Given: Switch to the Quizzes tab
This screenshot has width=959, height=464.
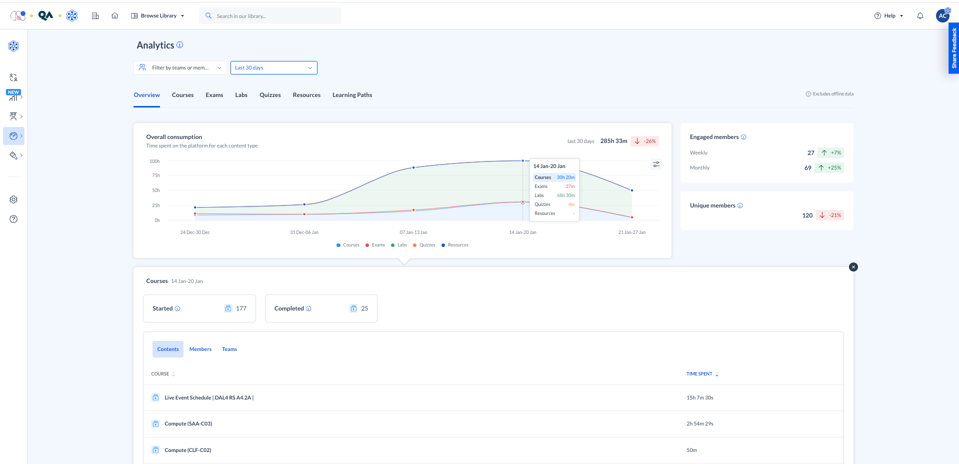Looking at the screenshot, I should (270, 95).
